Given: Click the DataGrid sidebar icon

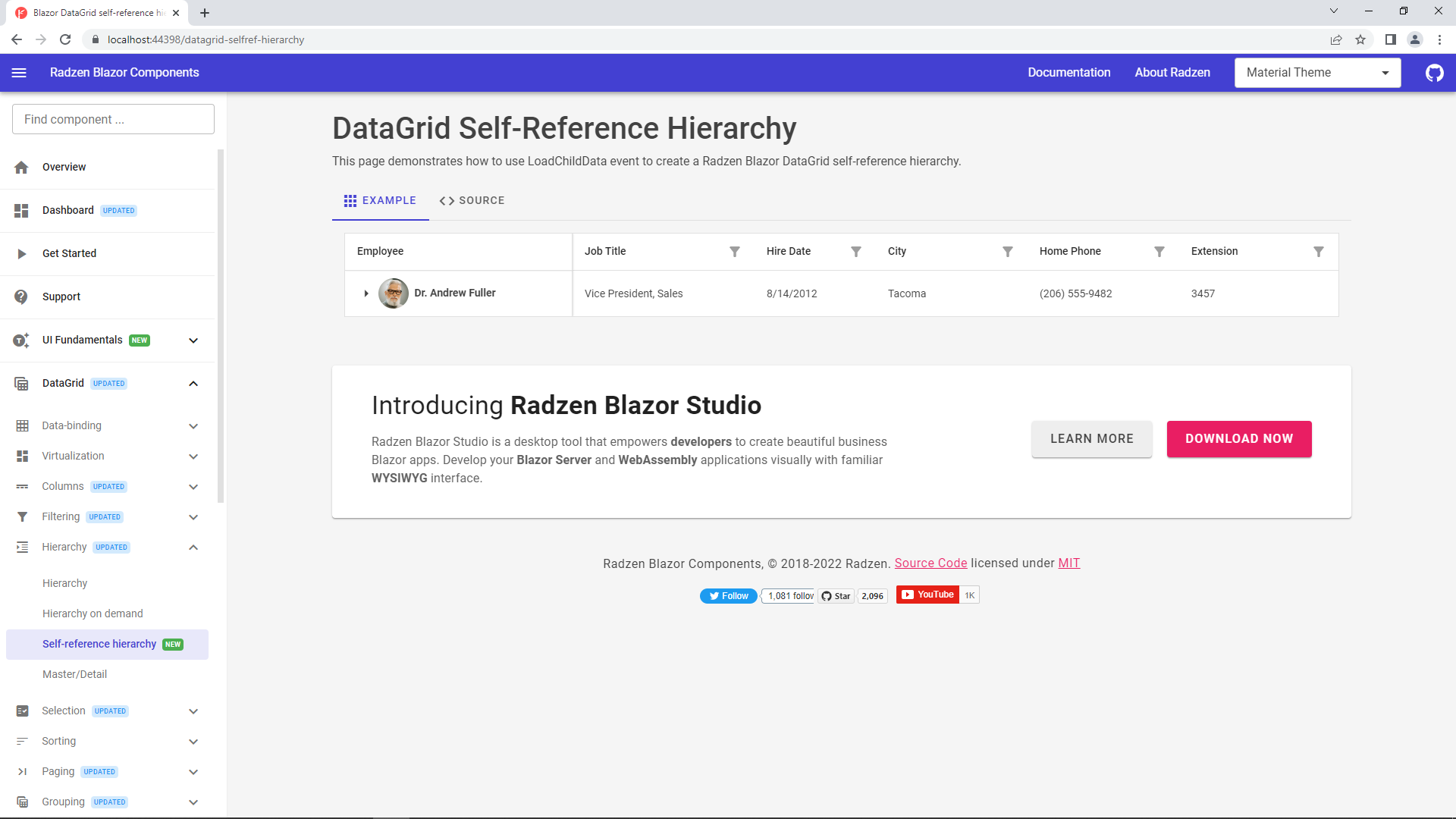Looking at the screenshot, I should (21, 384).
